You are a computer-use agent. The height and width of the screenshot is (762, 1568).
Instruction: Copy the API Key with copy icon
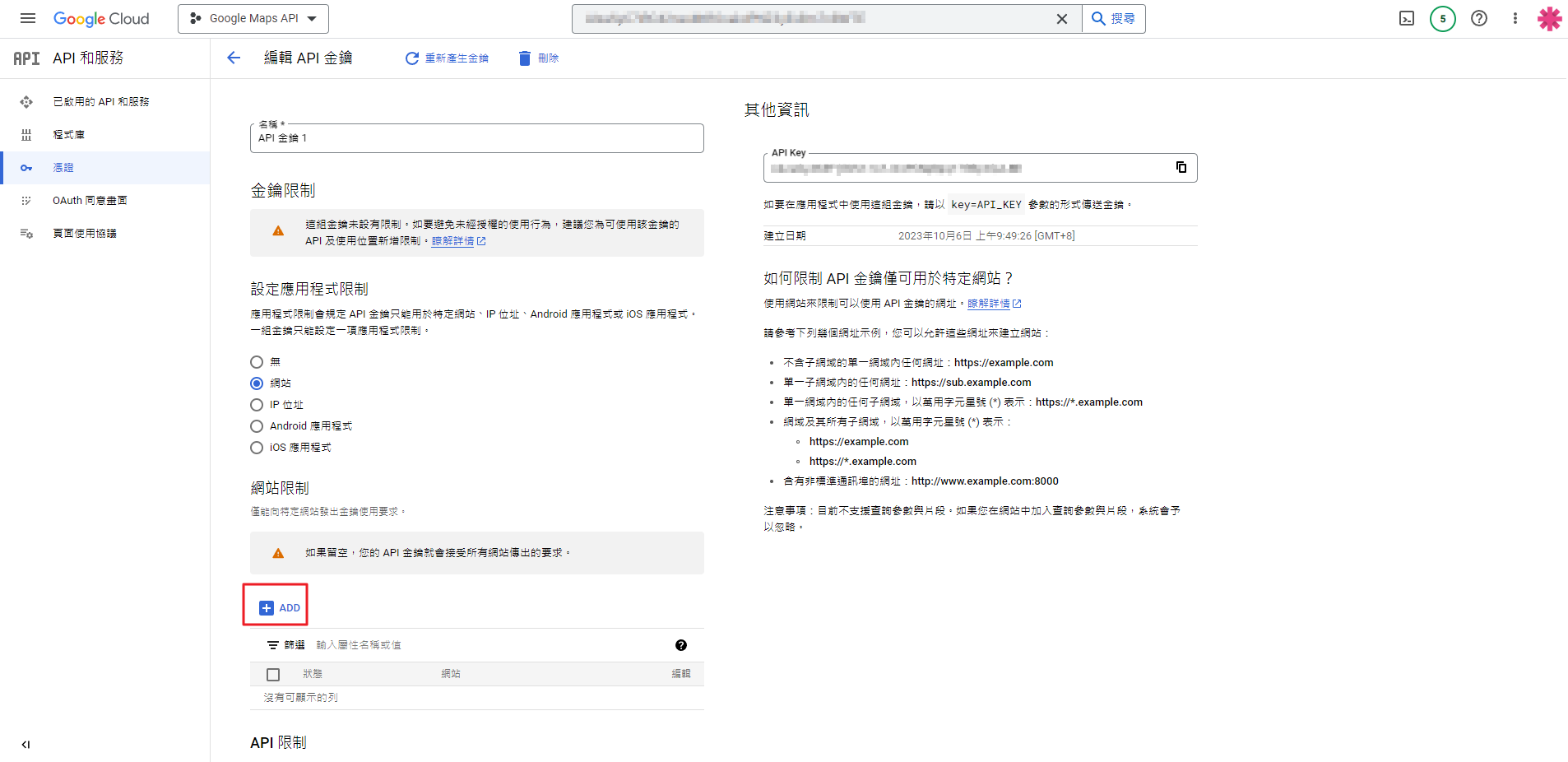[1181, 167]
